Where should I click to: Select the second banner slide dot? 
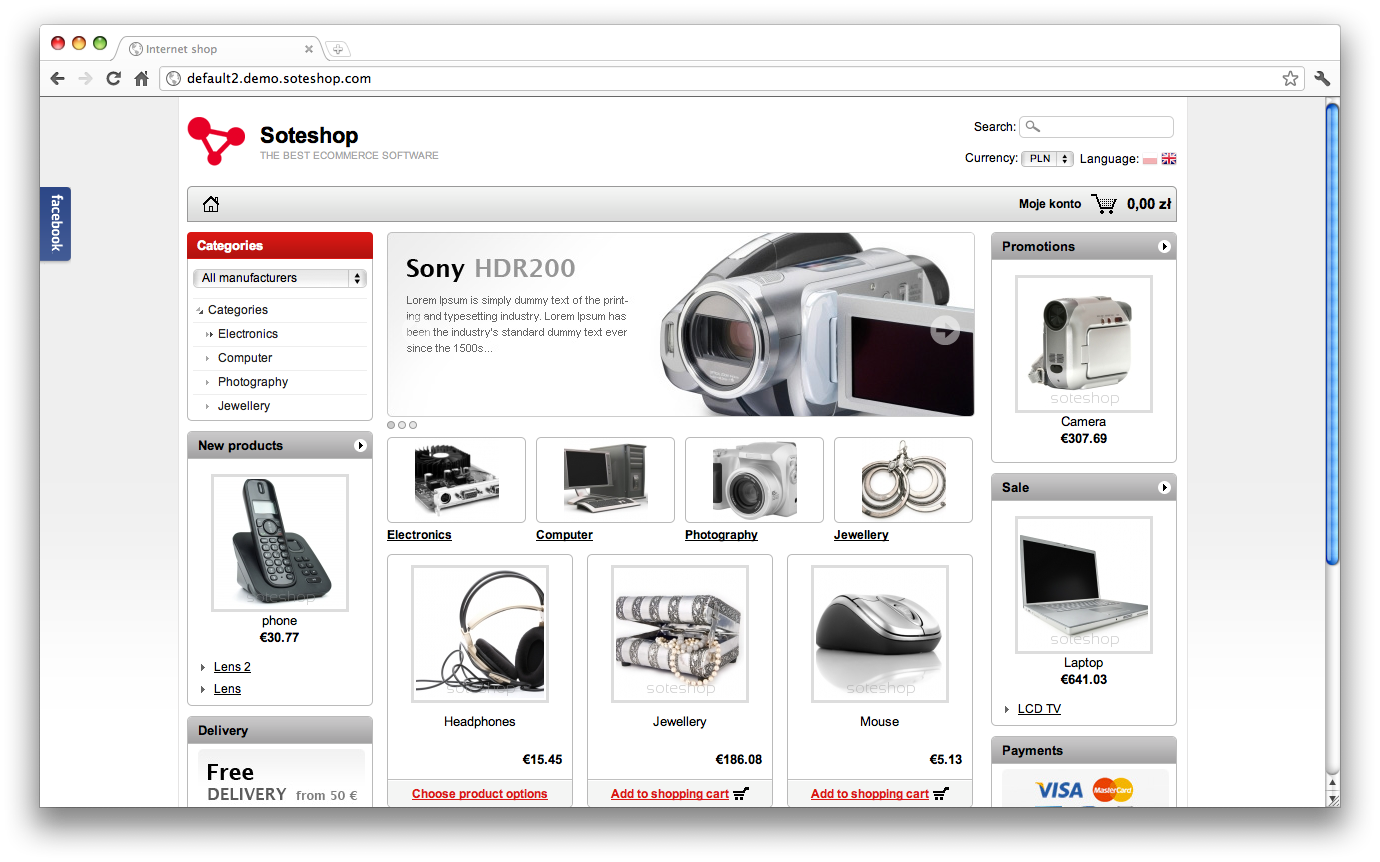[402, 425]
